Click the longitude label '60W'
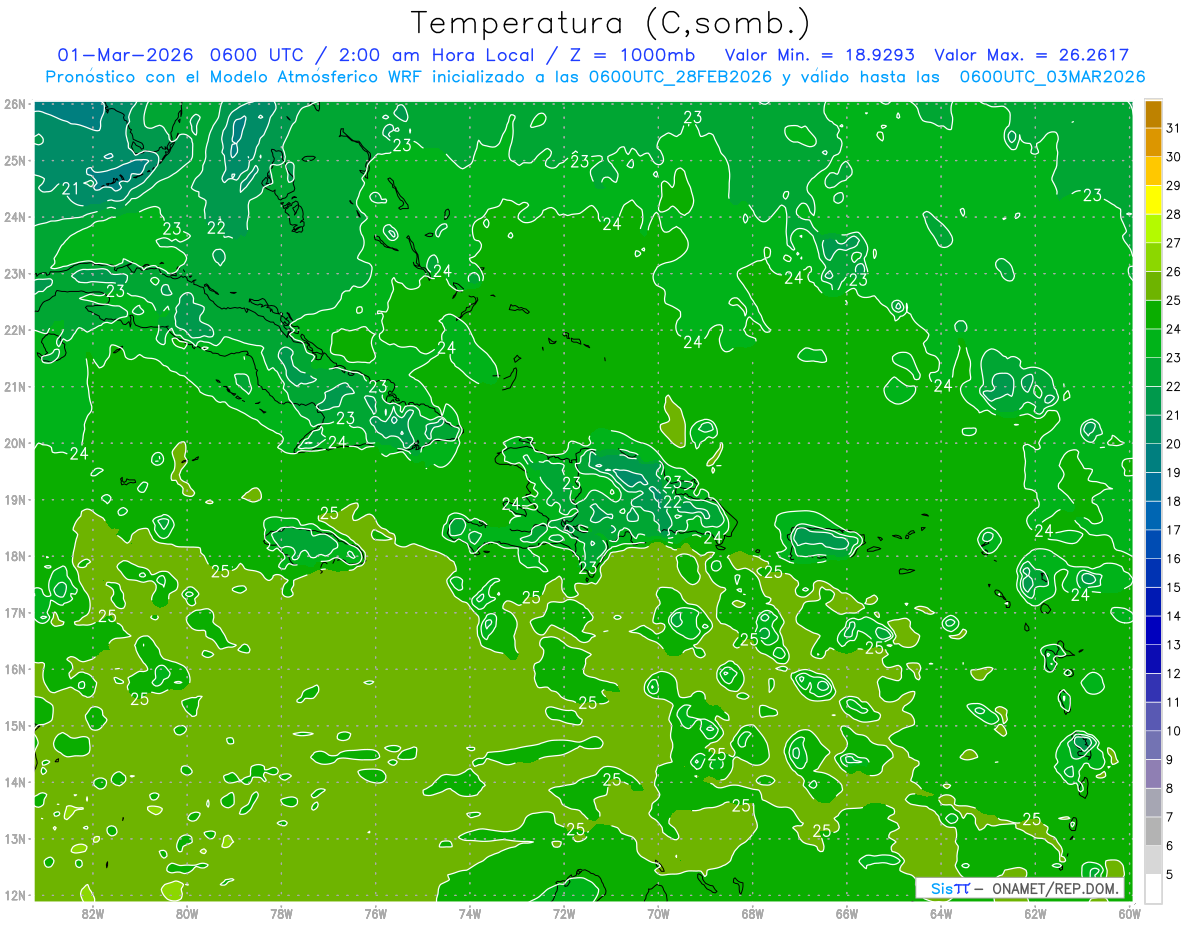This screenshot has width=1200, height=927. click(x=1129, y=913)
